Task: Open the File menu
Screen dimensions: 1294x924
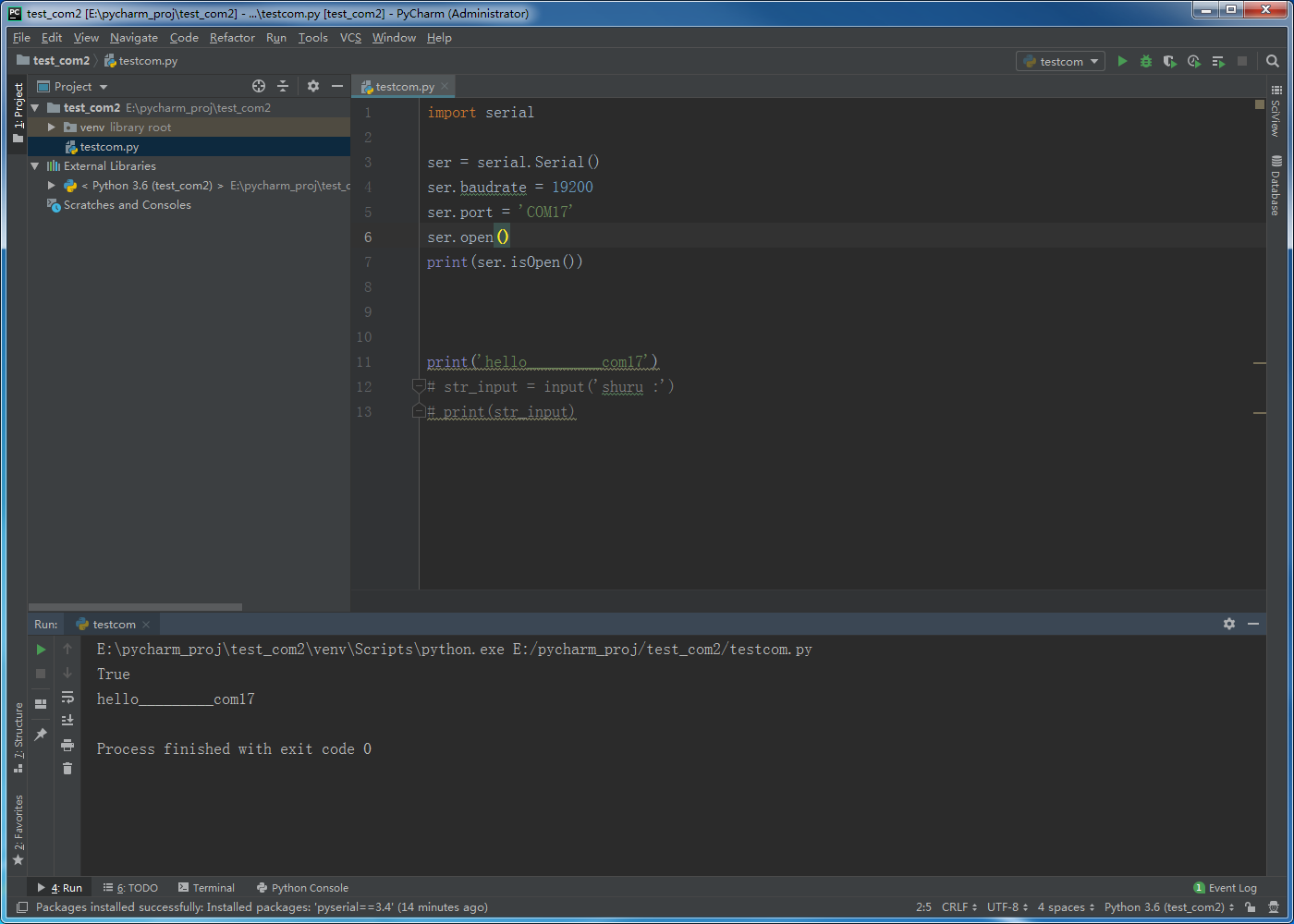Action: coord(21,38)
